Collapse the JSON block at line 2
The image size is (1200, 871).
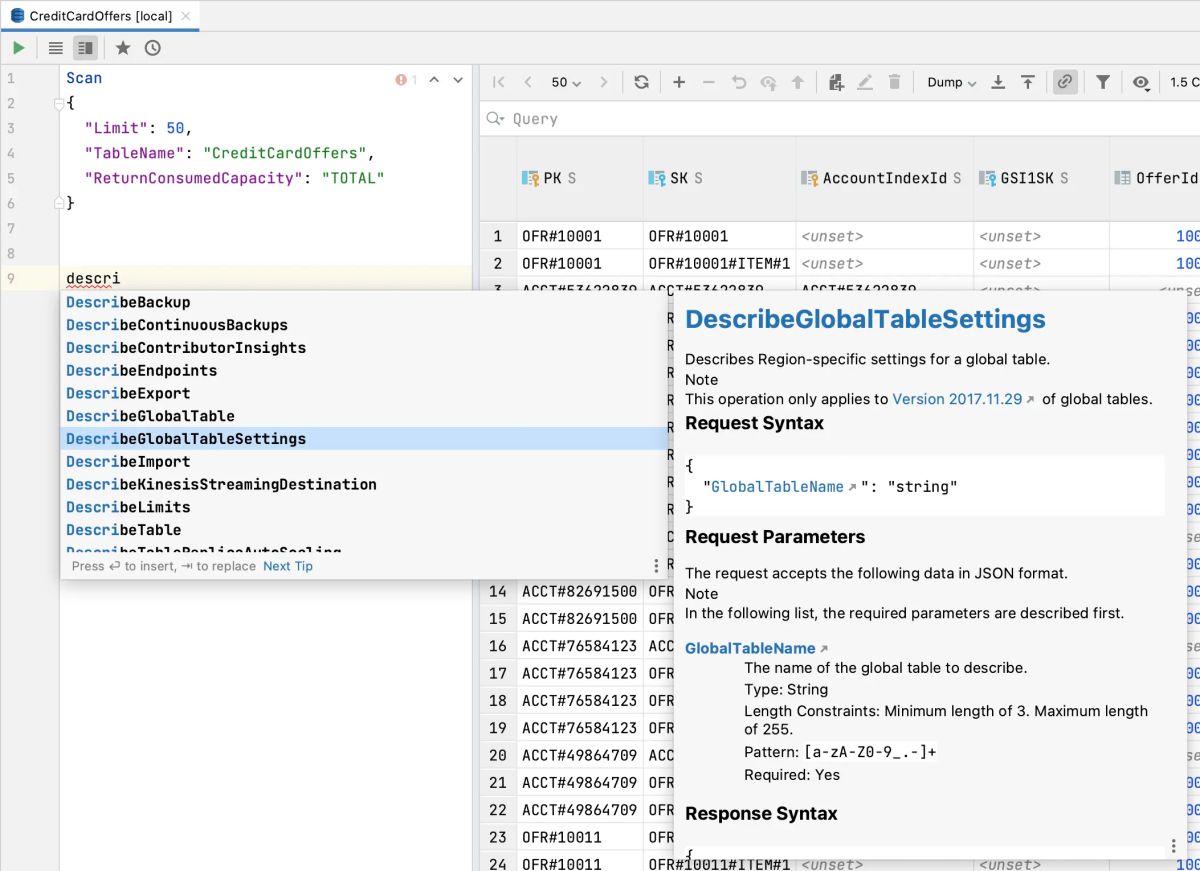pyautogui.click(x=59, y=103)
